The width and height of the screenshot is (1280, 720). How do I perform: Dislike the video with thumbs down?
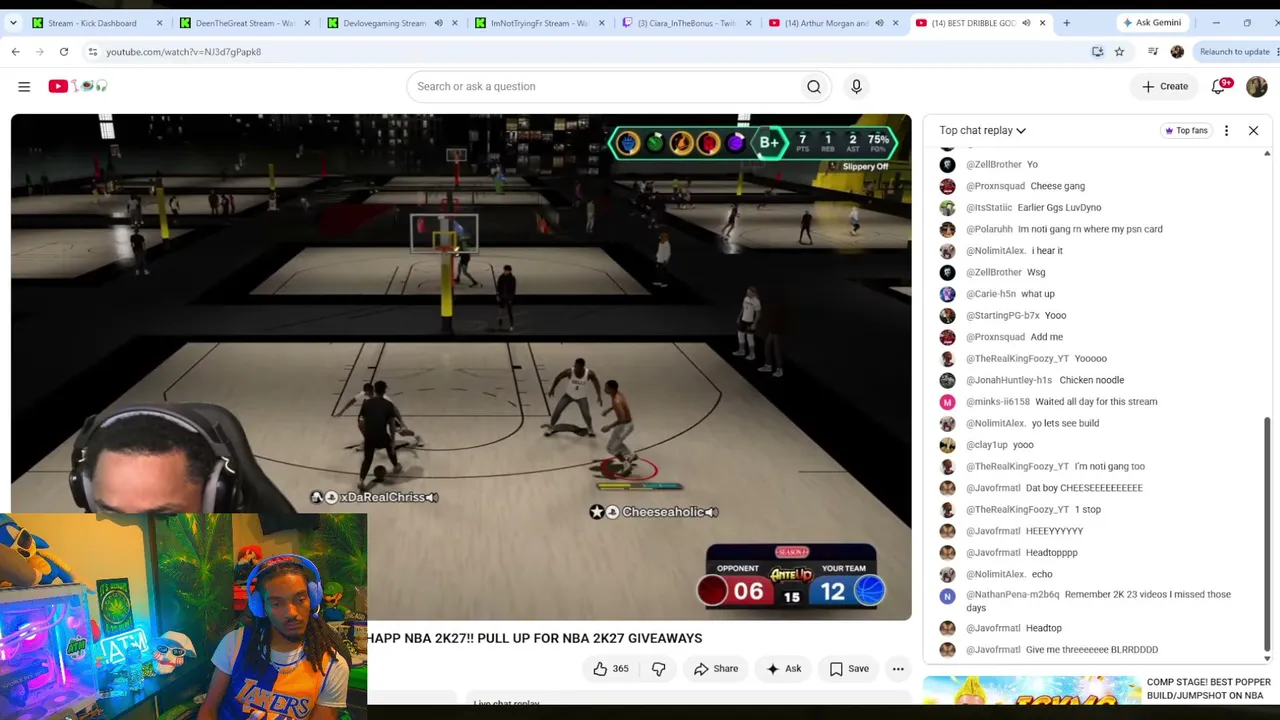coord(659,669)
